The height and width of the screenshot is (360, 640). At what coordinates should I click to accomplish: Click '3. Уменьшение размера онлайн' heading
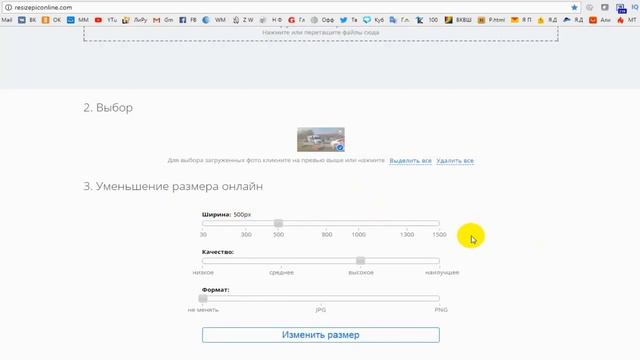(173, 187)
